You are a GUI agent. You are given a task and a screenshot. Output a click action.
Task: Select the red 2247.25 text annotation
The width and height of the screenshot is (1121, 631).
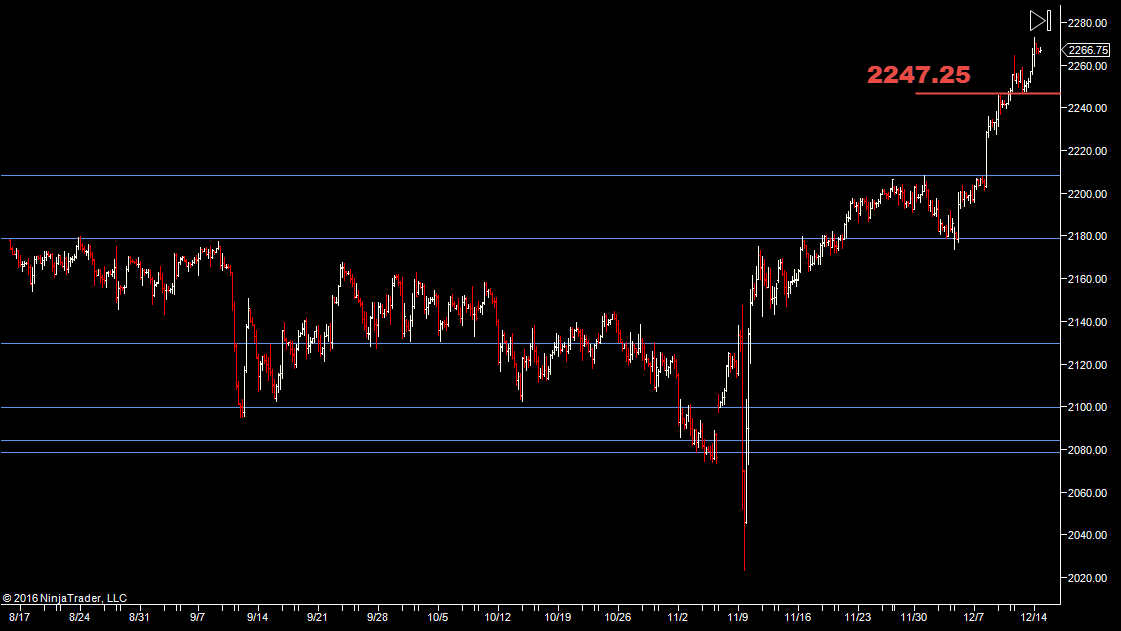pyautogui.click(x=918, y=75)
